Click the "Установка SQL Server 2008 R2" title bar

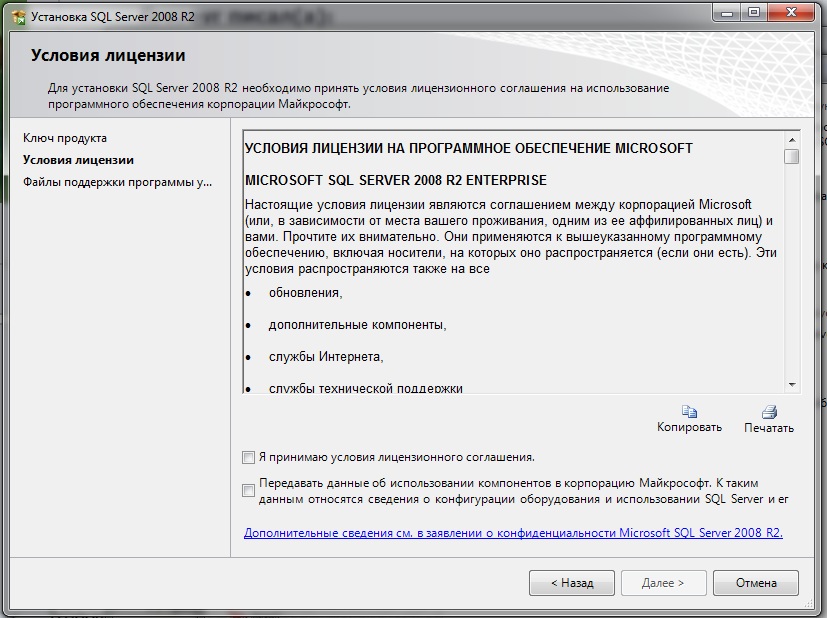click(x=400, y=15)
